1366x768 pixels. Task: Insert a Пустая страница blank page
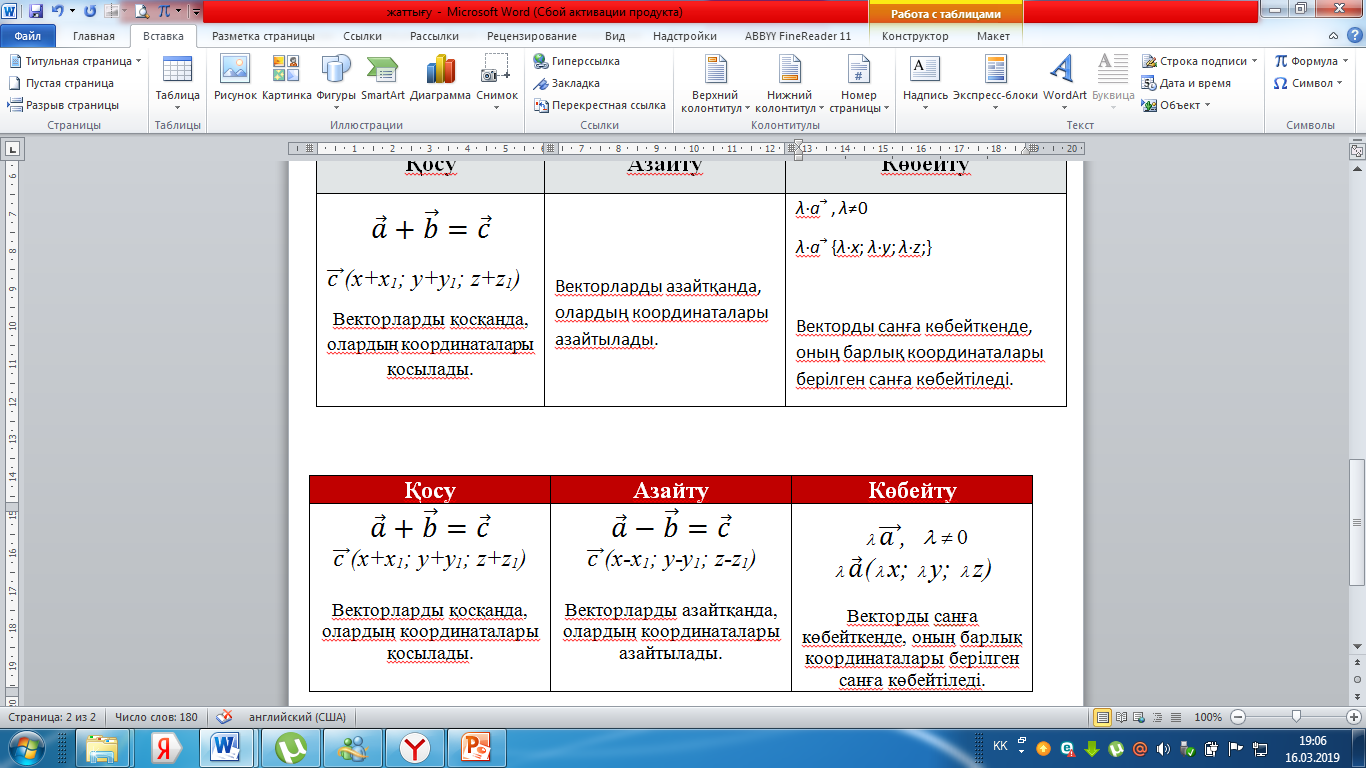61,83
